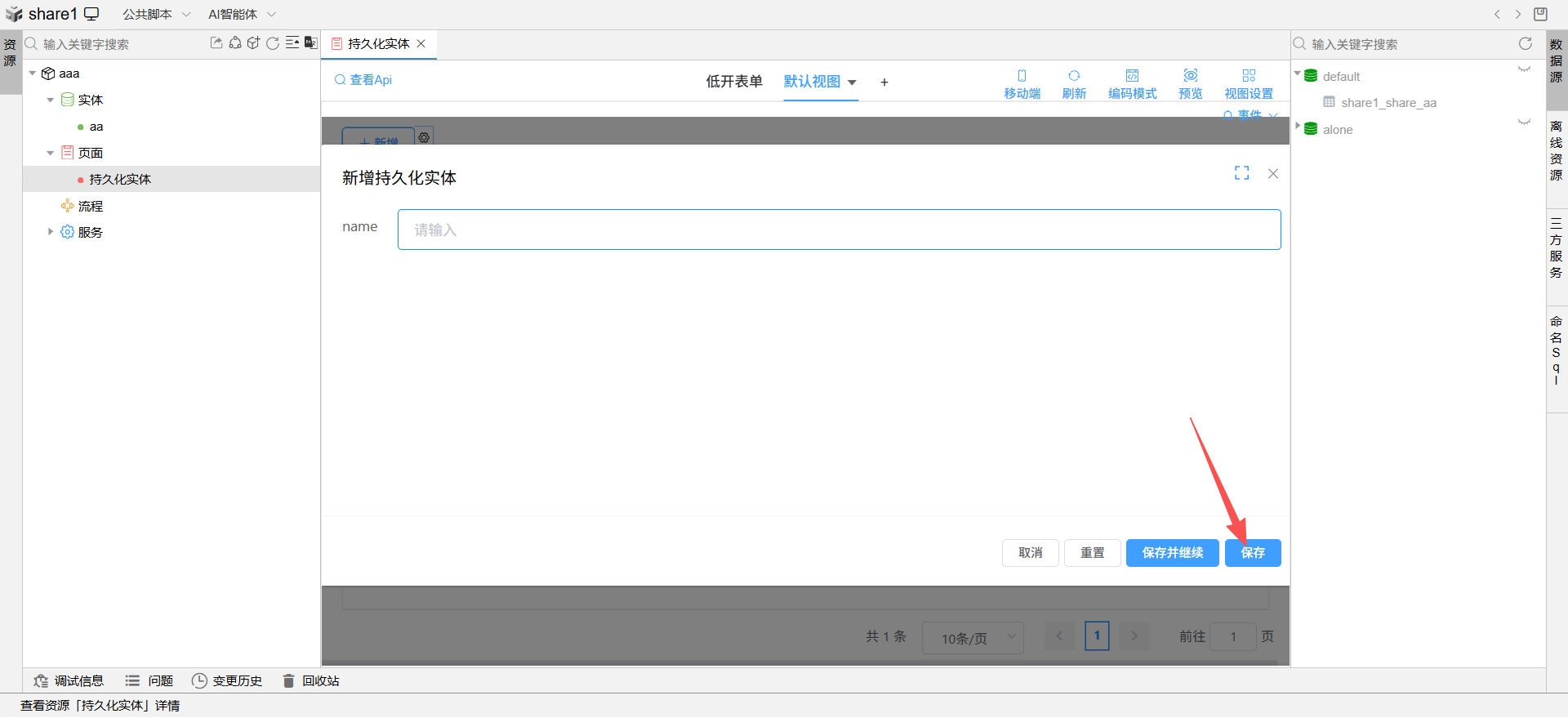This screenshot has width=1568, height=718.
Task: Open 视图设置 view settings
Action: [x=1248, y=83]
